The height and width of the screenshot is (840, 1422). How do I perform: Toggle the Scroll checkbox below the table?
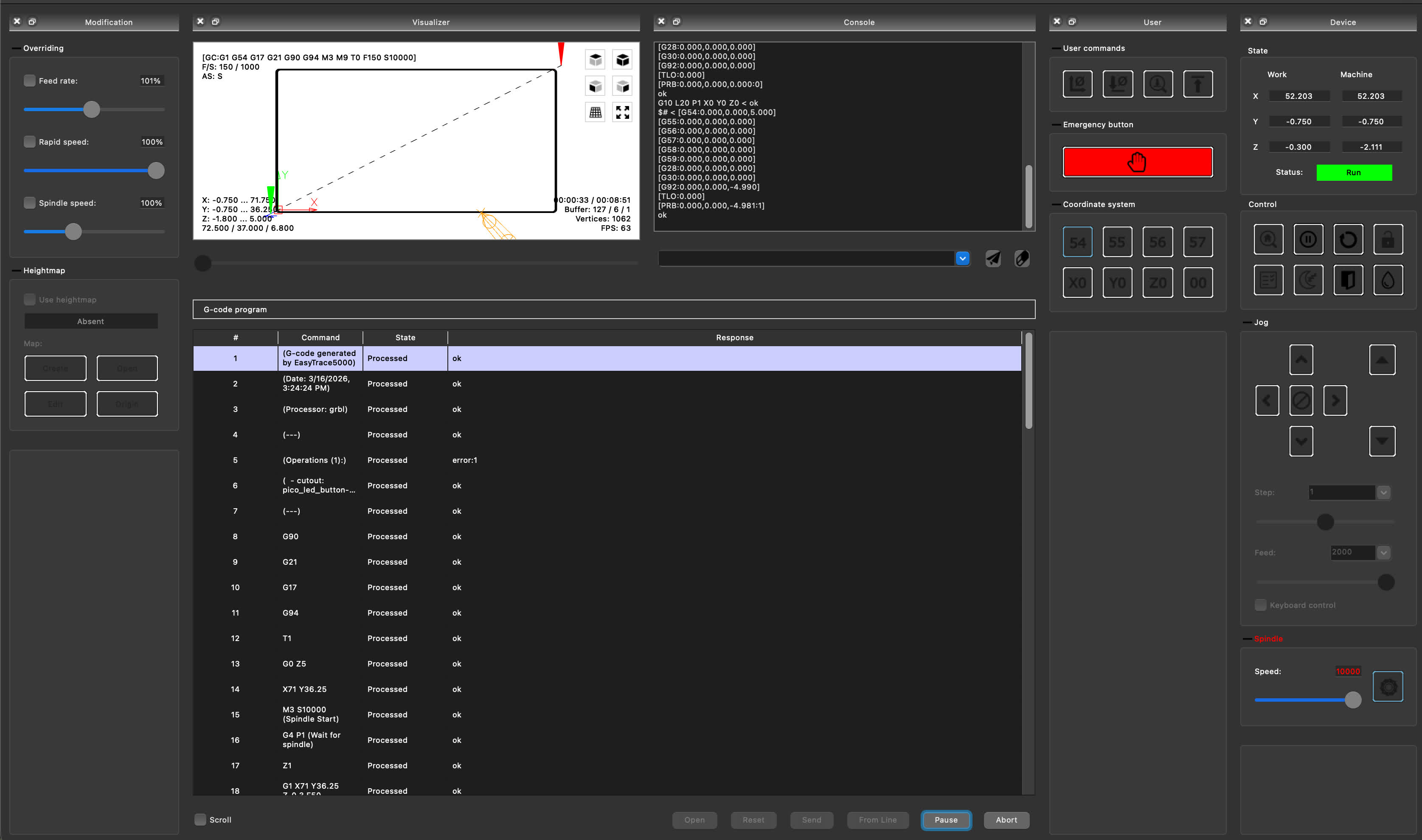[200, 820]
